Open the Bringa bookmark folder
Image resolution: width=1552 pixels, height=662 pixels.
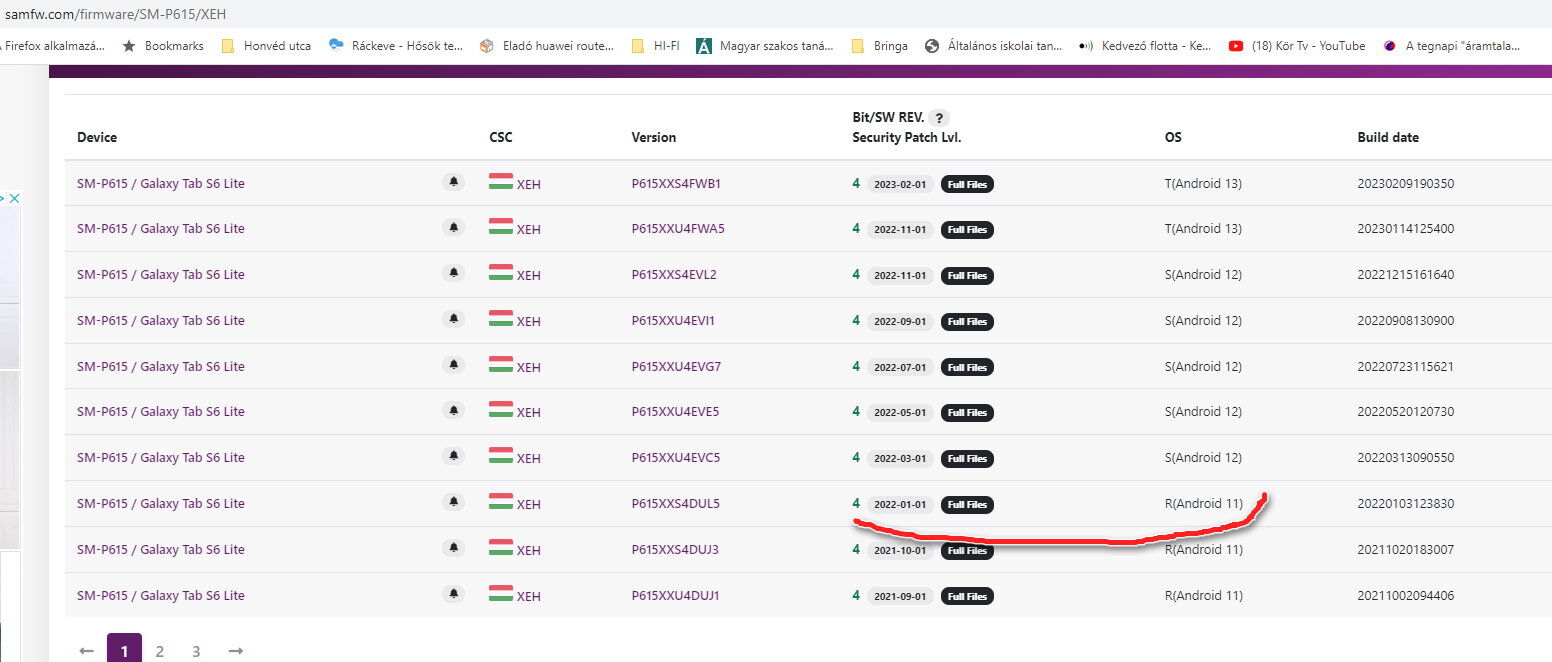pos(880,46)
